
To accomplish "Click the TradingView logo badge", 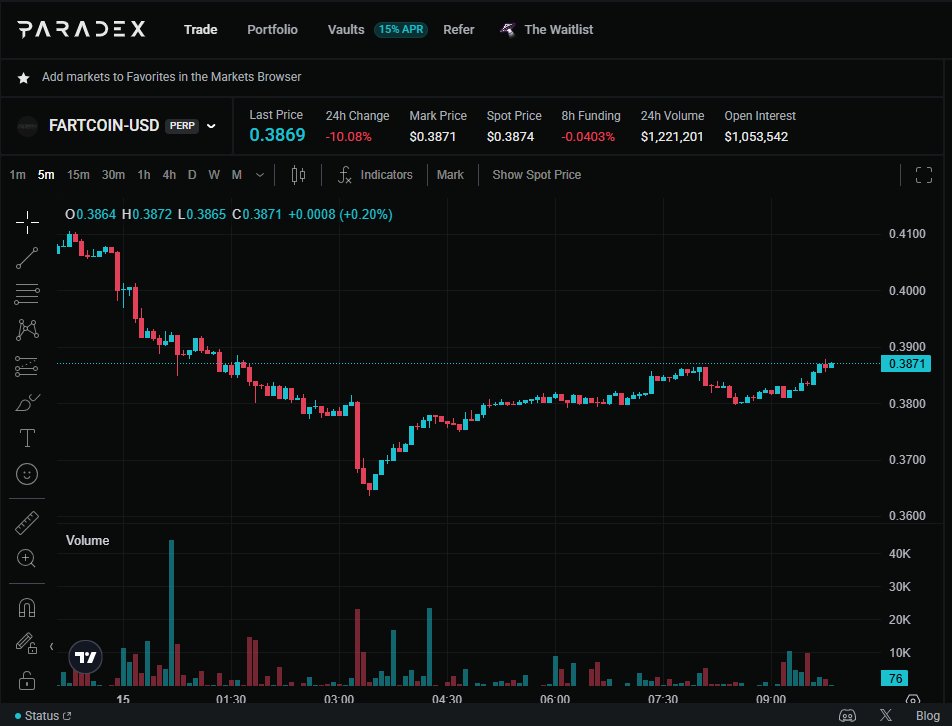I will coord(86,657).
